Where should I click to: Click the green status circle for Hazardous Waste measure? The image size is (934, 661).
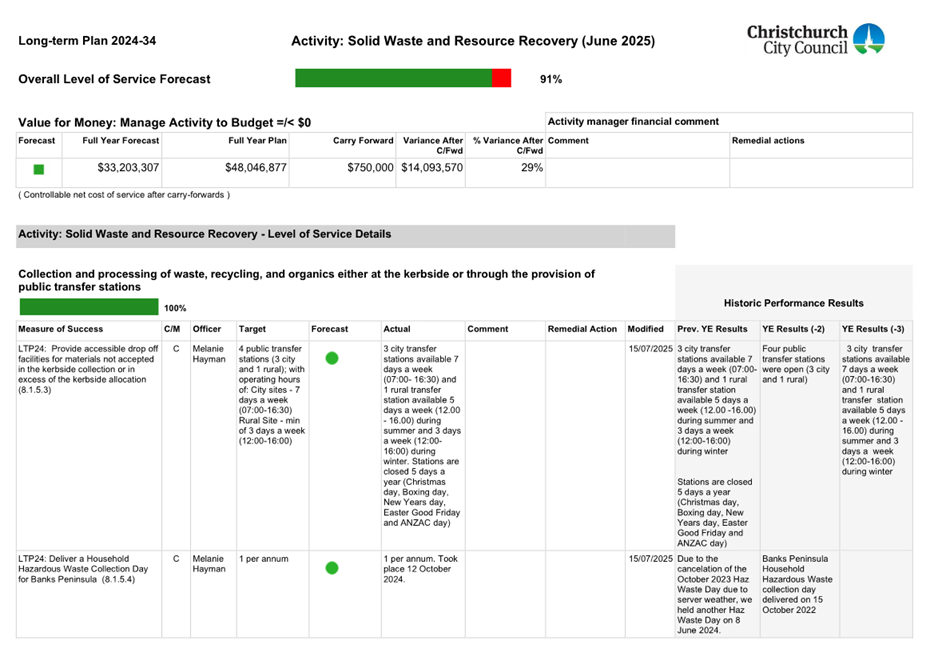(332, 568)
